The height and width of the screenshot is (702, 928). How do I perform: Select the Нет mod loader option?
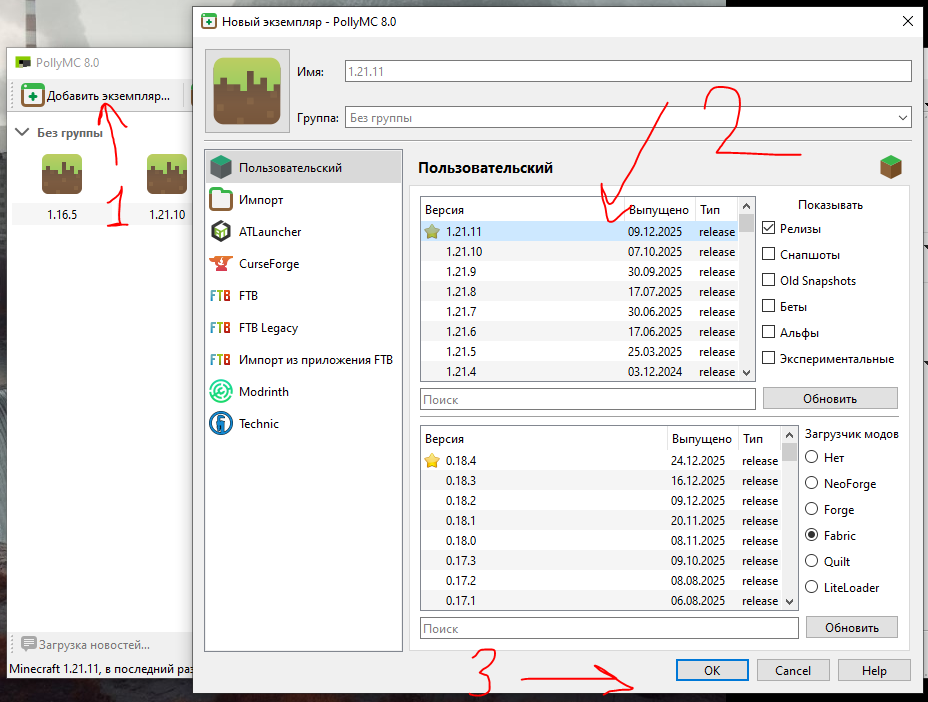pyautogui.click(x=811, y=457)
